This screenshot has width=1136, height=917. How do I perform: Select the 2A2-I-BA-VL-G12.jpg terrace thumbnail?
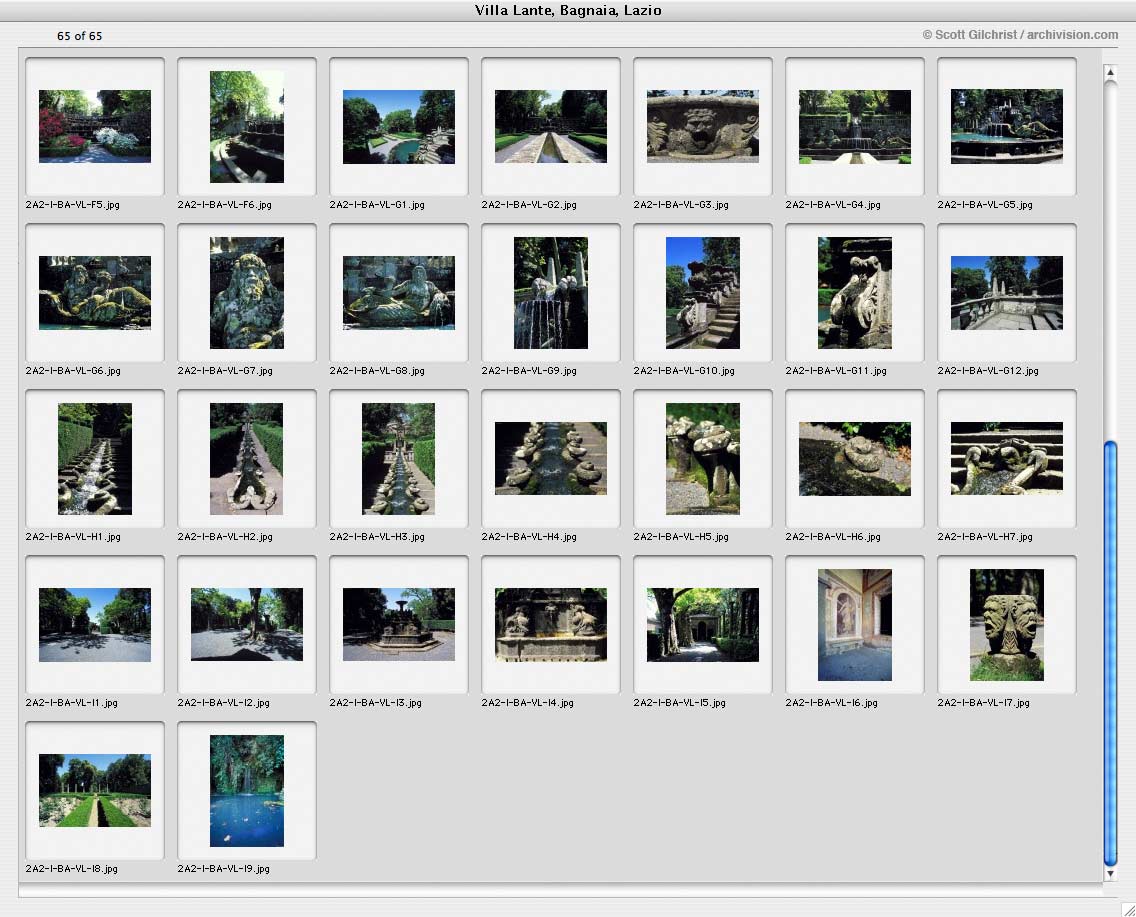pyautogui.click(x=1007, y=293)
